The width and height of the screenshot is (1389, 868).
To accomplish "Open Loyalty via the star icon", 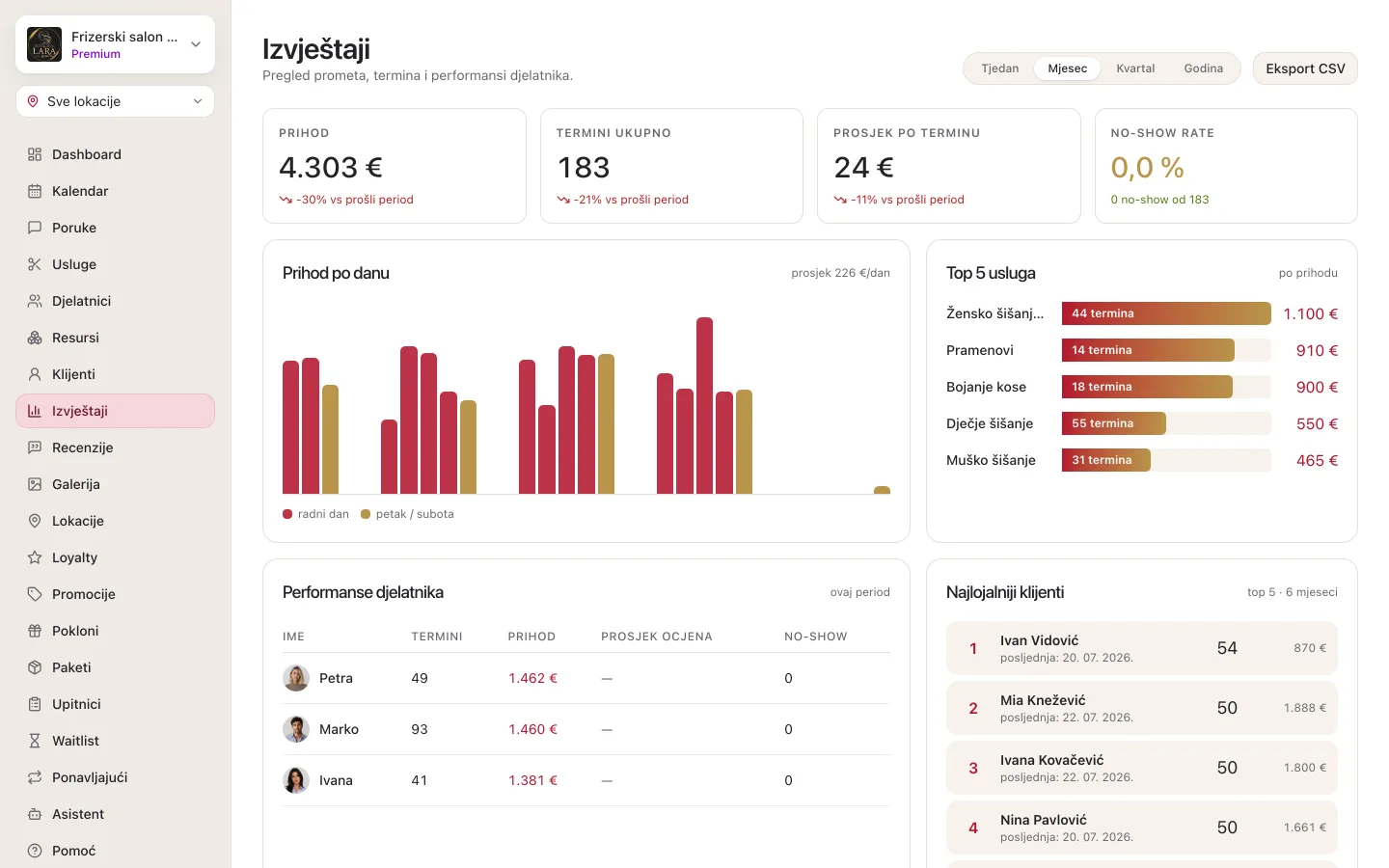I will click(x=35, y=557).
